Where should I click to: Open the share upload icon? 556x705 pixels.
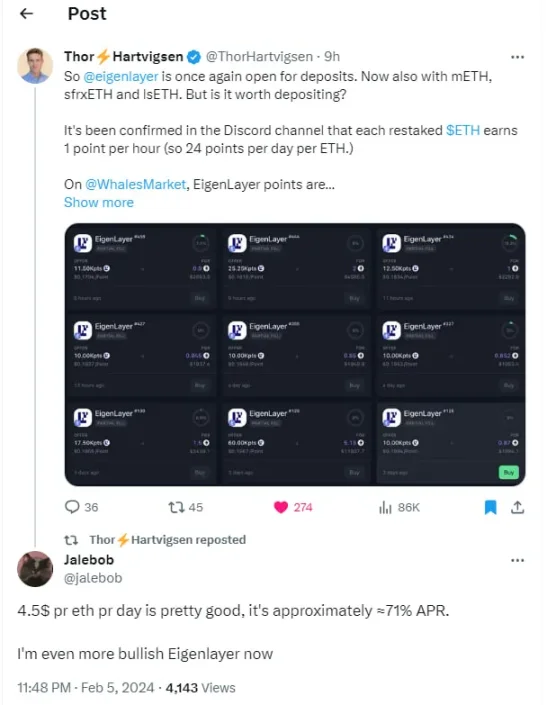(517, 507)
